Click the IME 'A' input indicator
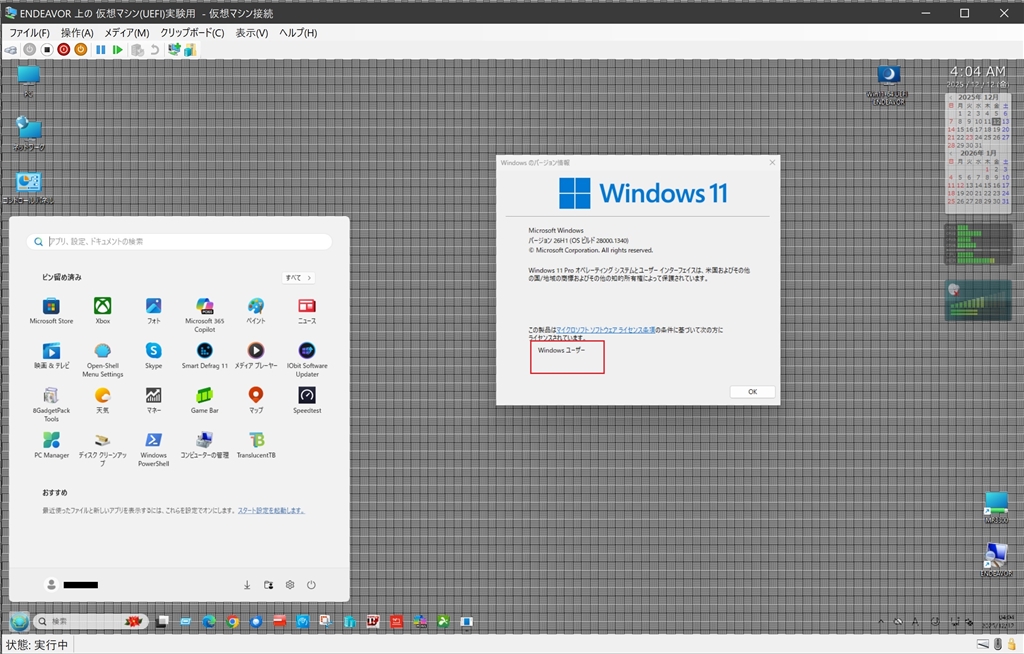Image resolution: width=1024 pixels, height=654 pixels. pos(914,622)
